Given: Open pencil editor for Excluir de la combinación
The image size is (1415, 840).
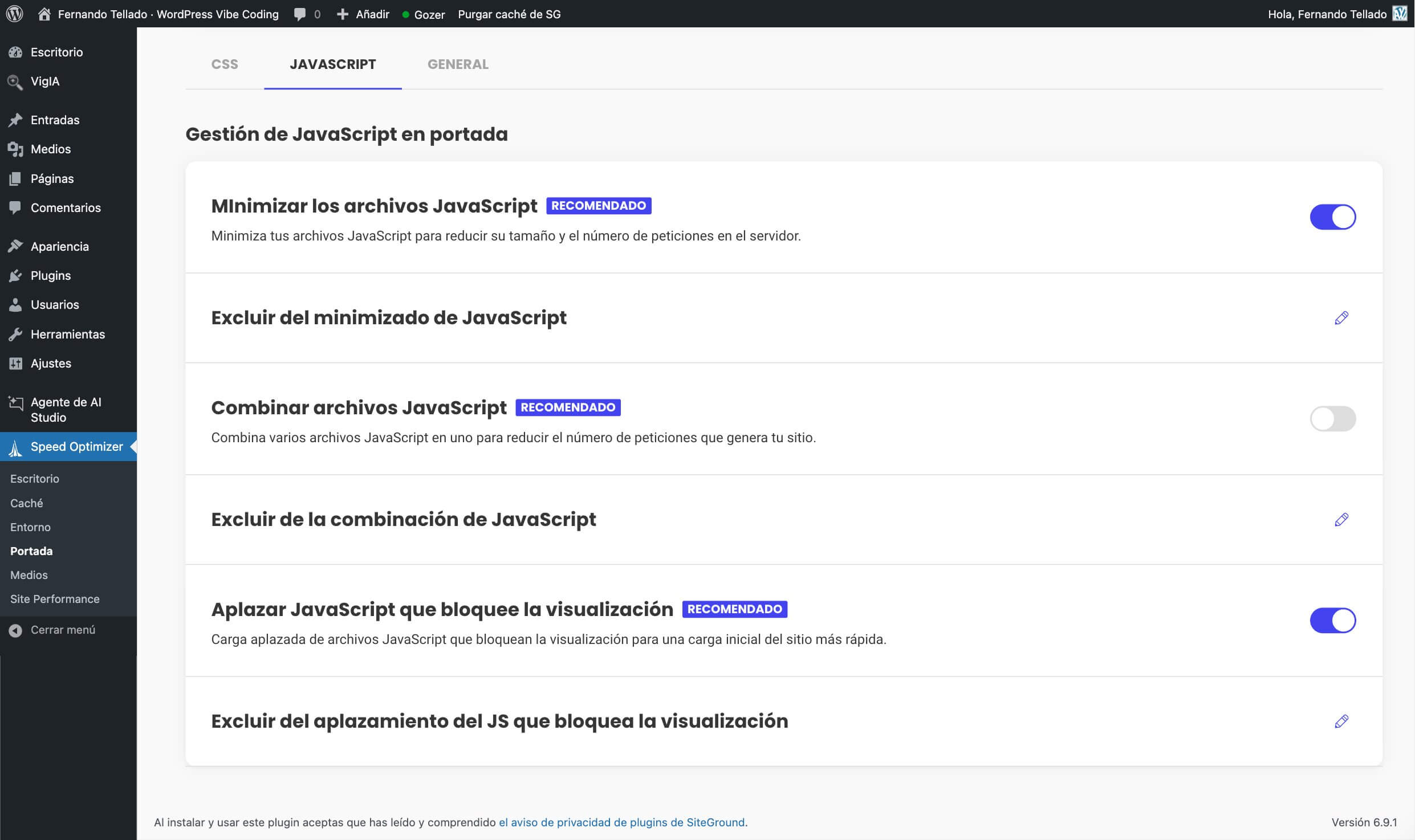Looking at the screenshot, I should (1341, 519).
